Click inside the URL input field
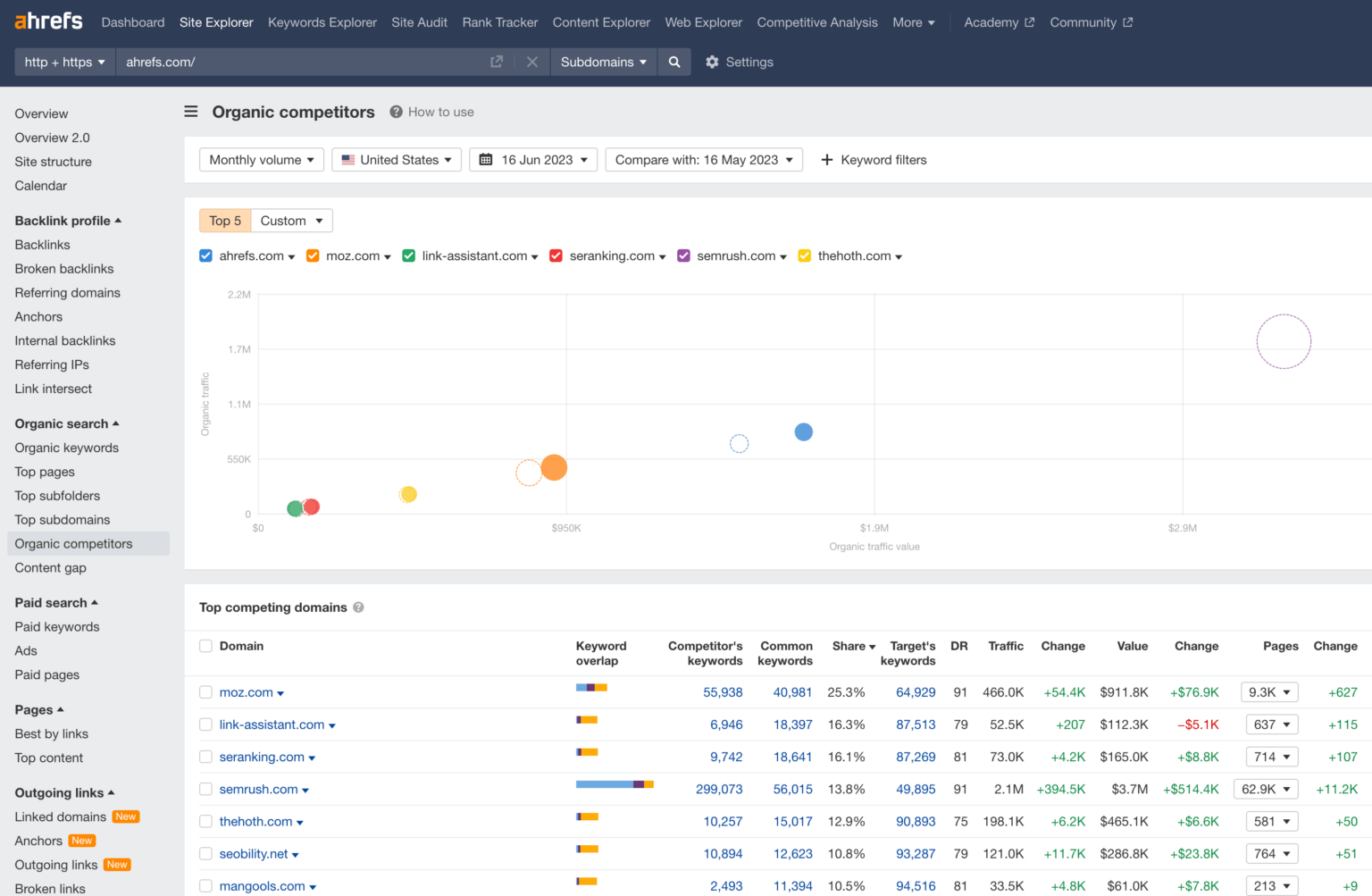 [295, 62]
